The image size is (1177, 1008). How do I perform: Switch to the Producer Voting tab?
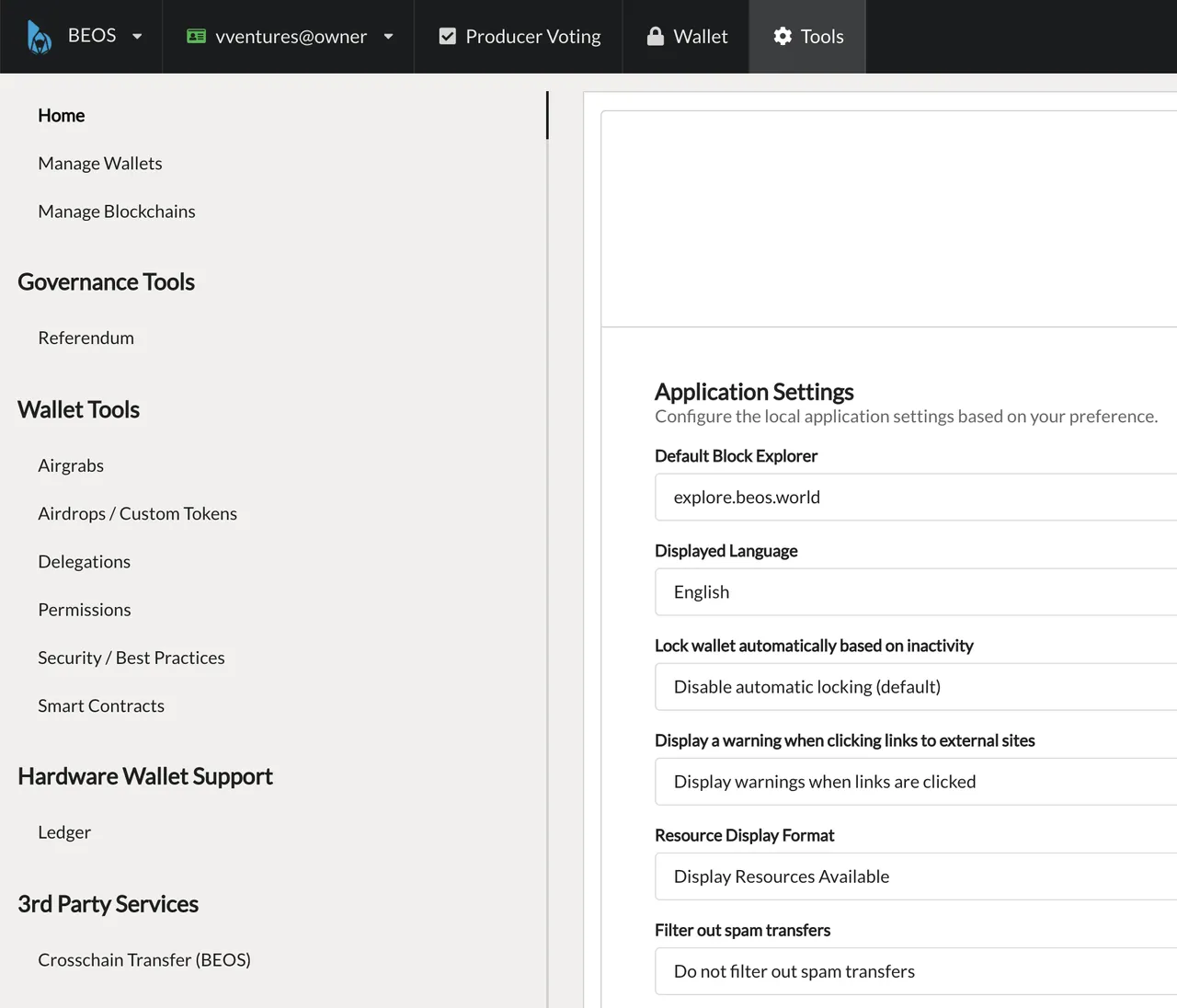coord(519,37)
